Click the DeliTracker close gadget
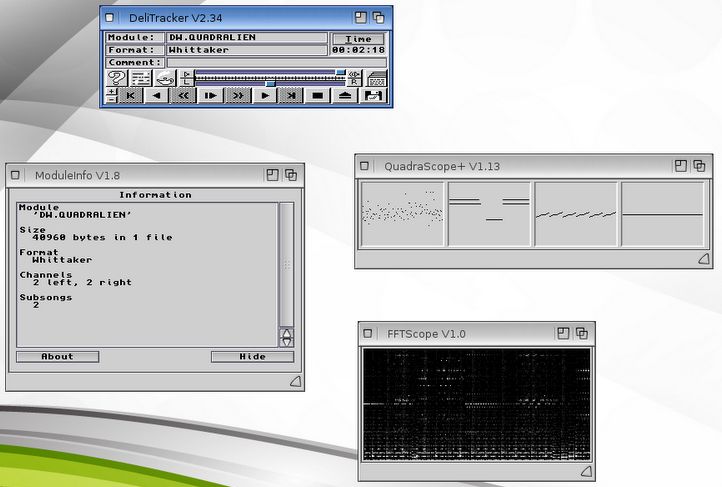This screenshot has height=487, width=722. pos(109,18)
